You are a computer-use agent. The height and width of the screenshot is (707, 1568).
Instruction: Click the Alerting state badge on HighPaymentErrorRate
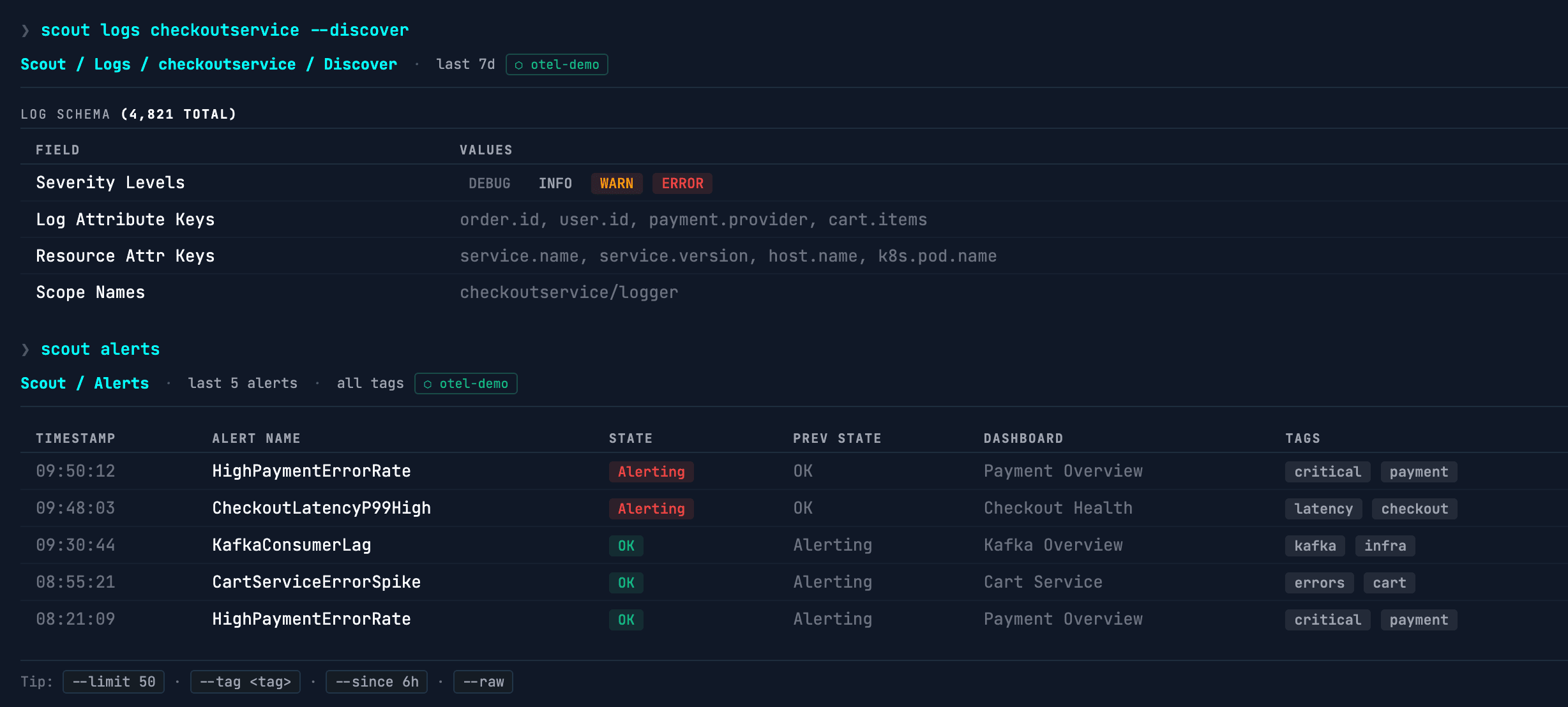tap(651, 472)
